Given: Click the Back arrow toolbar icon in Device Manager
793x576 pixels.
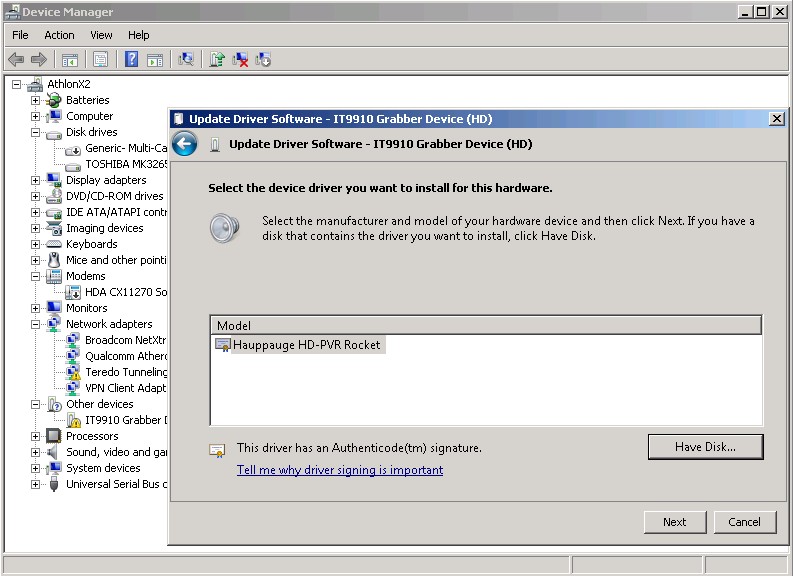Looking at the screenshot, I should click(x=16, y=60).
